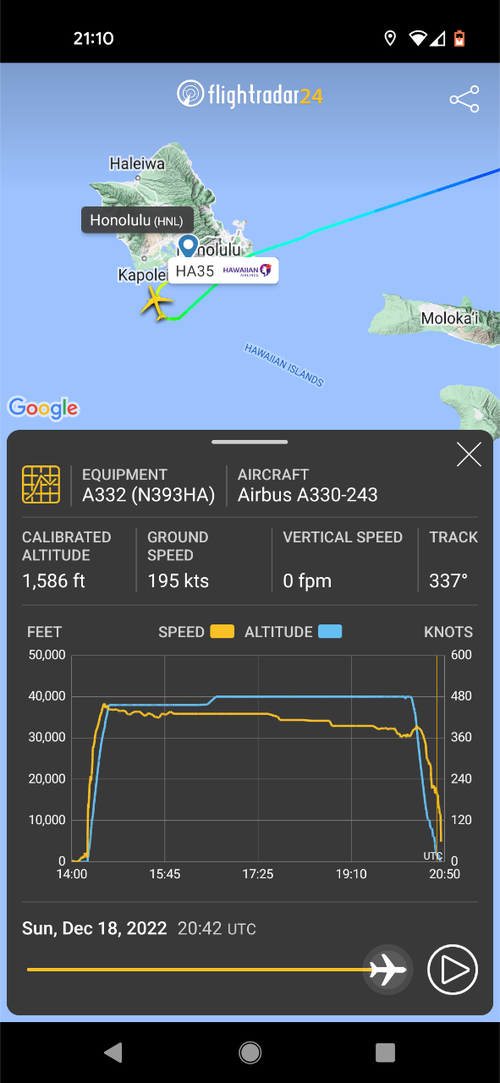
Task: Click the flightradar24 logo
Action: pyautogui.click(x=249, y=94)
